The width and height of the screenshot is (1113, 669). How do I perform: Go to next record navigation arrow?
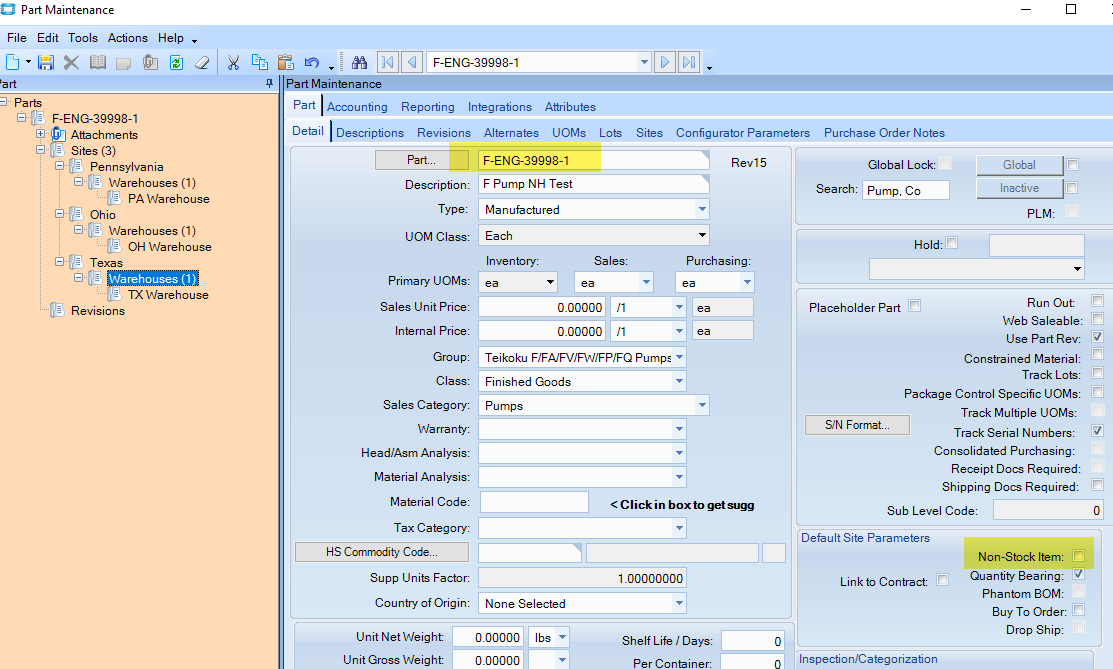coord(664,62)
